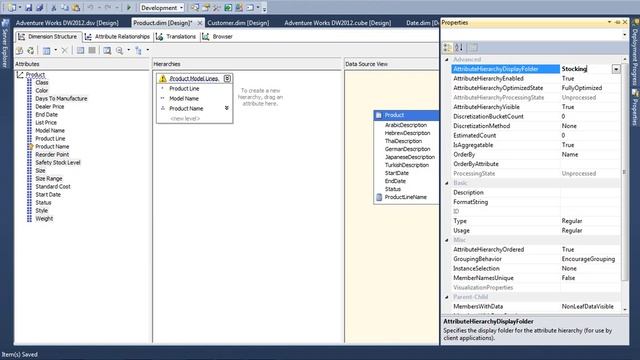Select the Dealer Price attribute
The image size is (640, 360).
coord(49,107)
